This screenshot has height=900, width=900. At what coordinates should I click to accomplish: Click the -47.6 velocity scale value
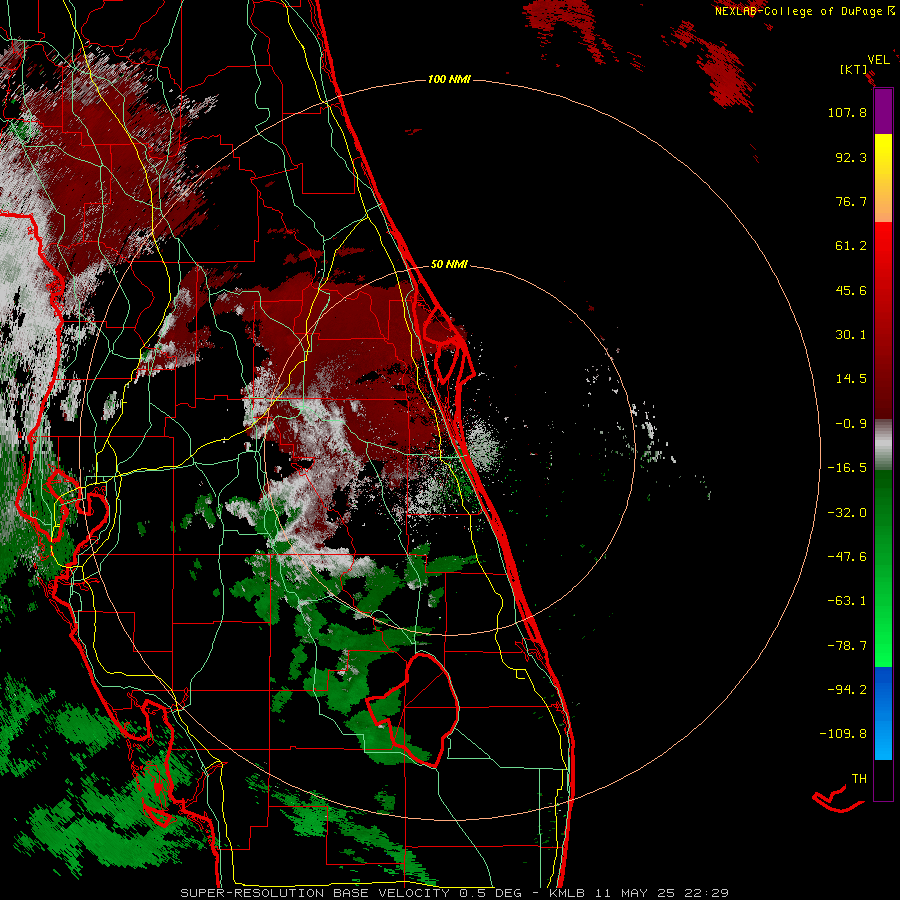847,557
